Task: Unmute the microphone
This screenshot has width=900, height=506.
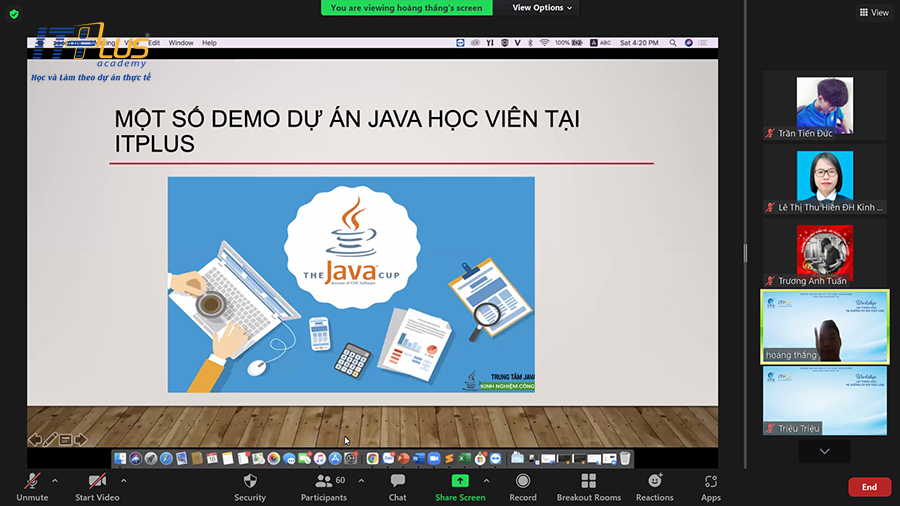Action: tap(32, 481)
